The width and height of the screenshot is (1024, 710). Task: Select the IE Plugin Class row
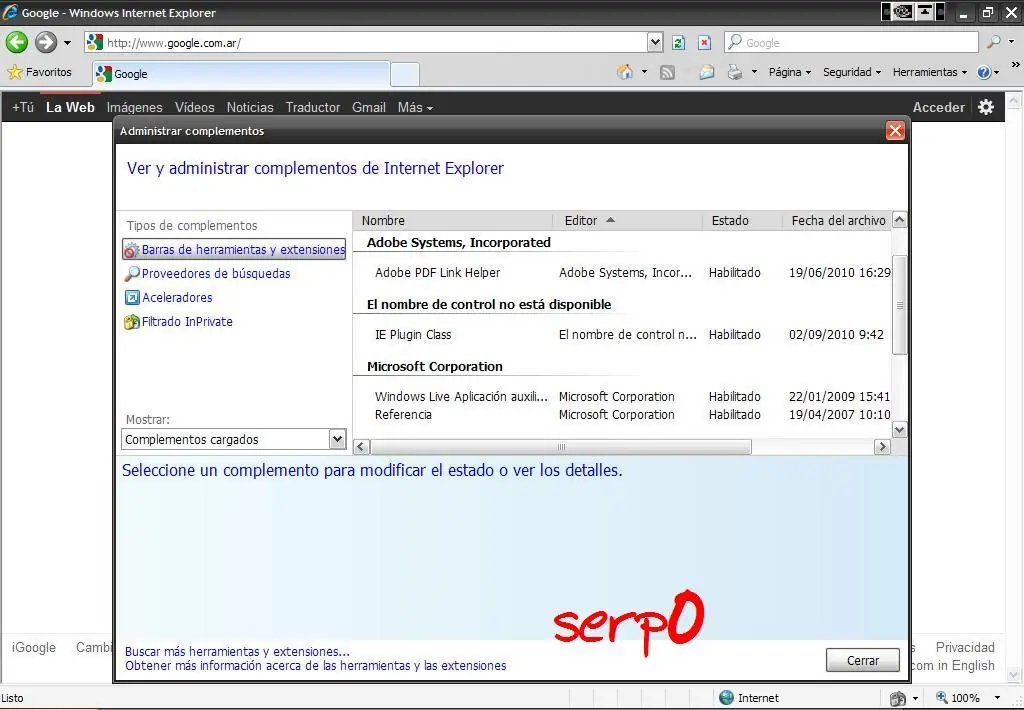(x=622, y=334)
